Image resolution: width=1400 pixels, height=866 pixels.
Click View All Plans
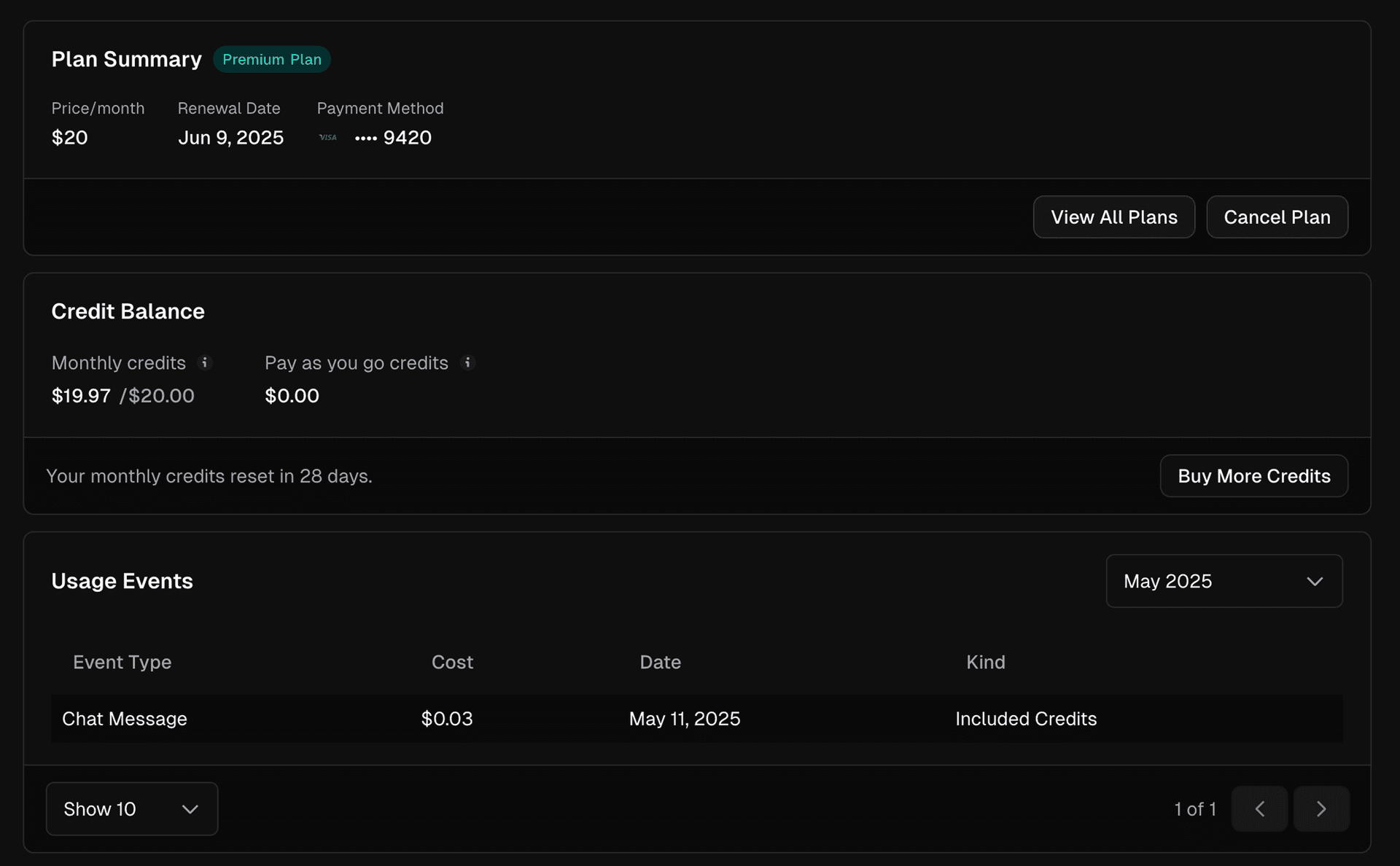click(x=1113, y=216)
